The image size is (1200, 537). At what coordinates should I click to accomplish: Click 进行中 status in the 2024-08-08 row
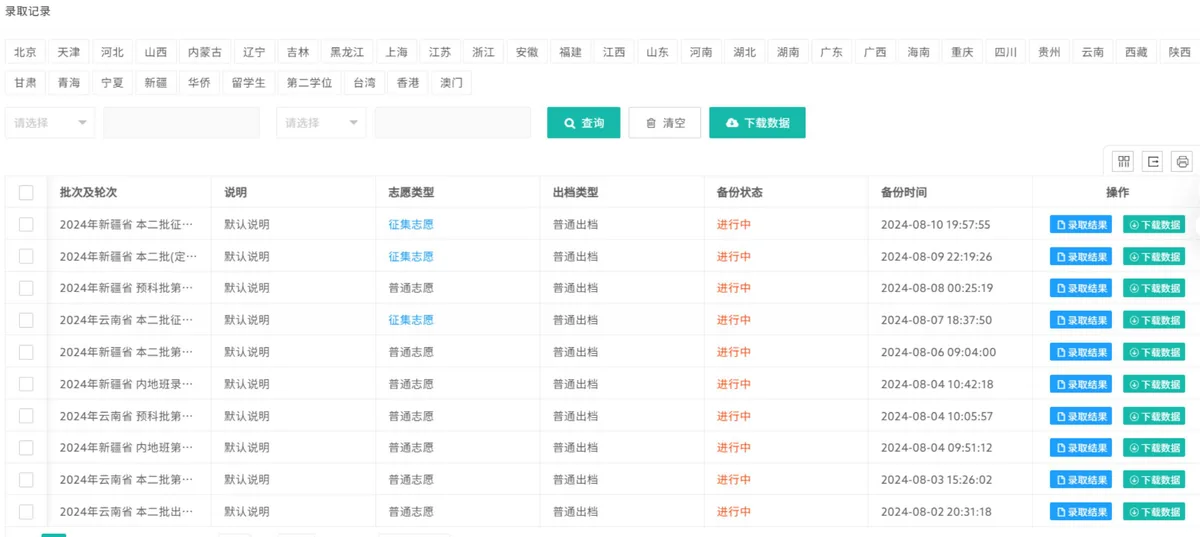click(x=734, y=288)
